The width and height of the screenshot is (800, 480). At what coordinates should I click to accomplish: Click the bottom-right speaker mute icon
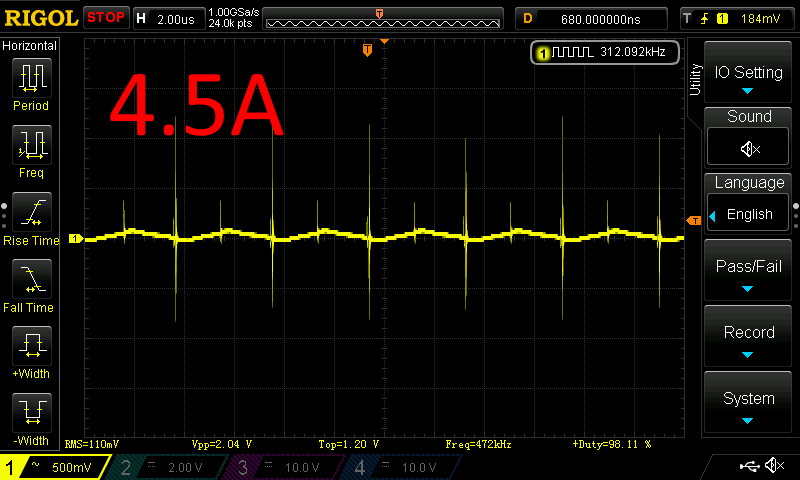[x=775, y=465]
